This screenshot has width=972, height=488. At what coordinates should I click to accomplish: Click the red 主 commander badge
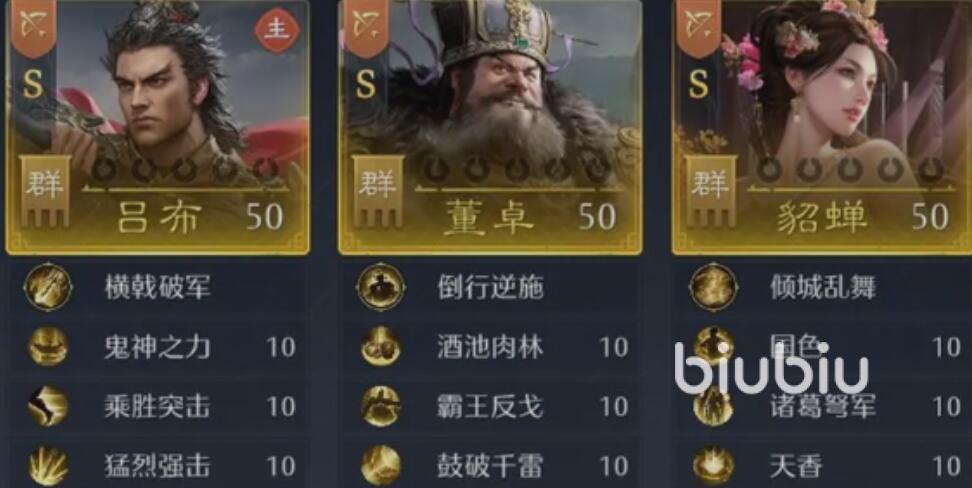coord(276,30)
